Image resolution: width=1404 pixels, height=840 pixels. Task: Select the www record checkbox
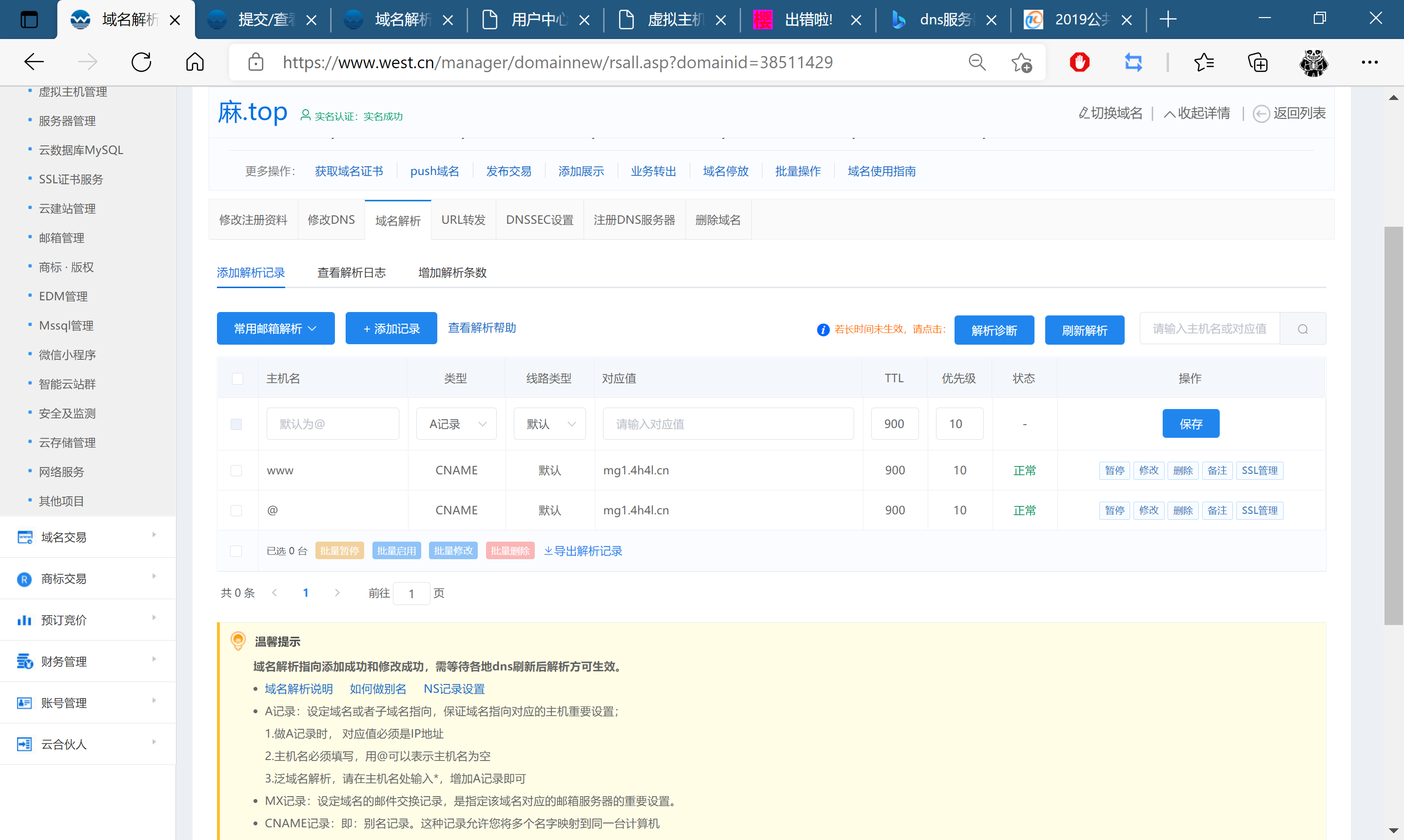(236, 471)
